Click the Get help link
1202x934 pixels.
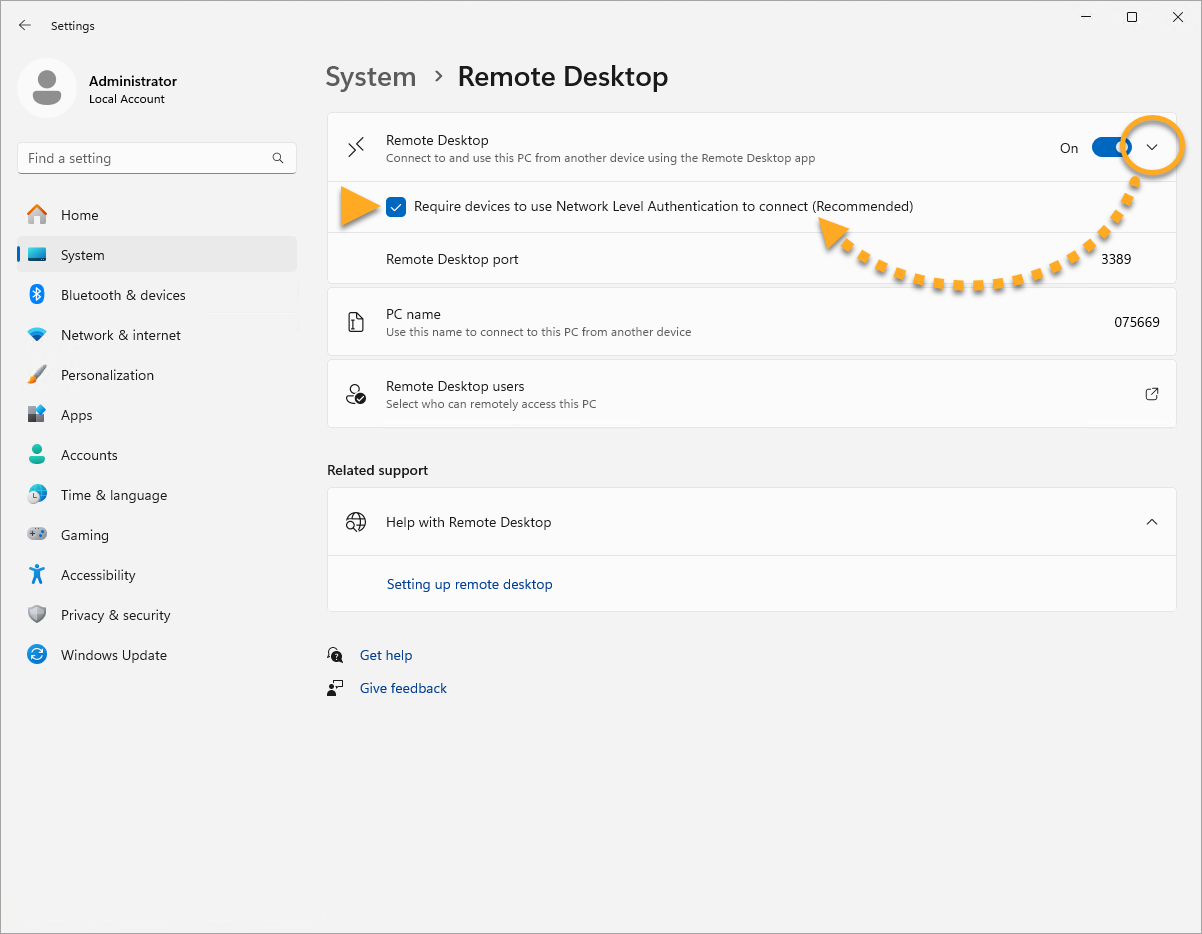(x=386, y=655)
